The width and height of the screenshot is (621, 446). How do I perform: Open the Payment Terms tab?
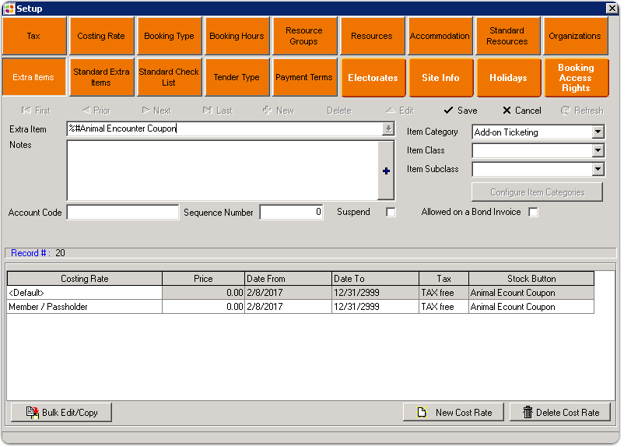coord(304,77)
